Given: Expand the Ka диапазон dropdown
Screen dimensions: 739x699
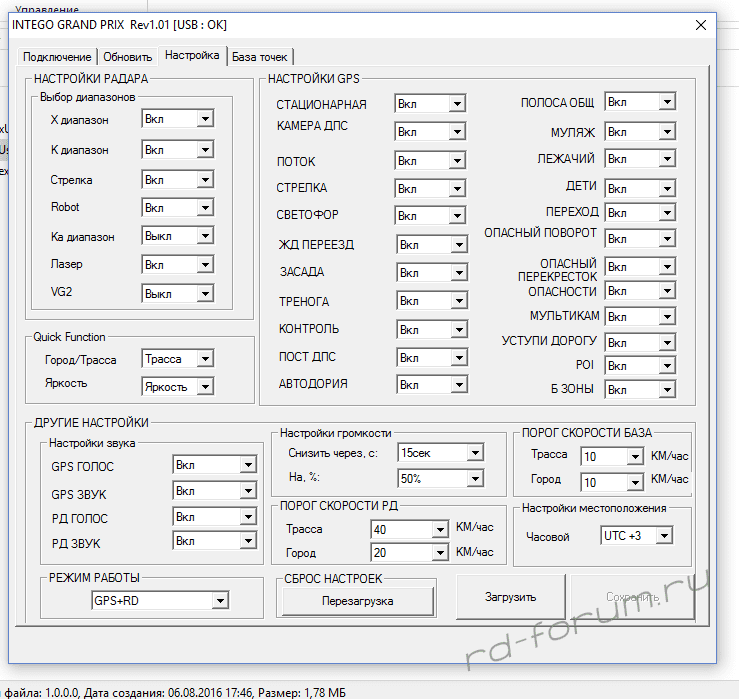Looking at the screenshot, I should 178,236.
